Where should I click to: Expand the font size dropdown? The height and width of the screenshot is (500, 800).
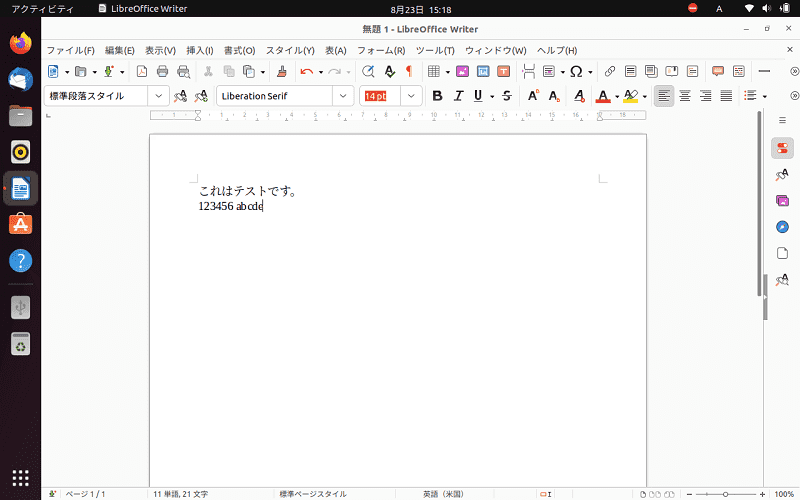(411, 96)
